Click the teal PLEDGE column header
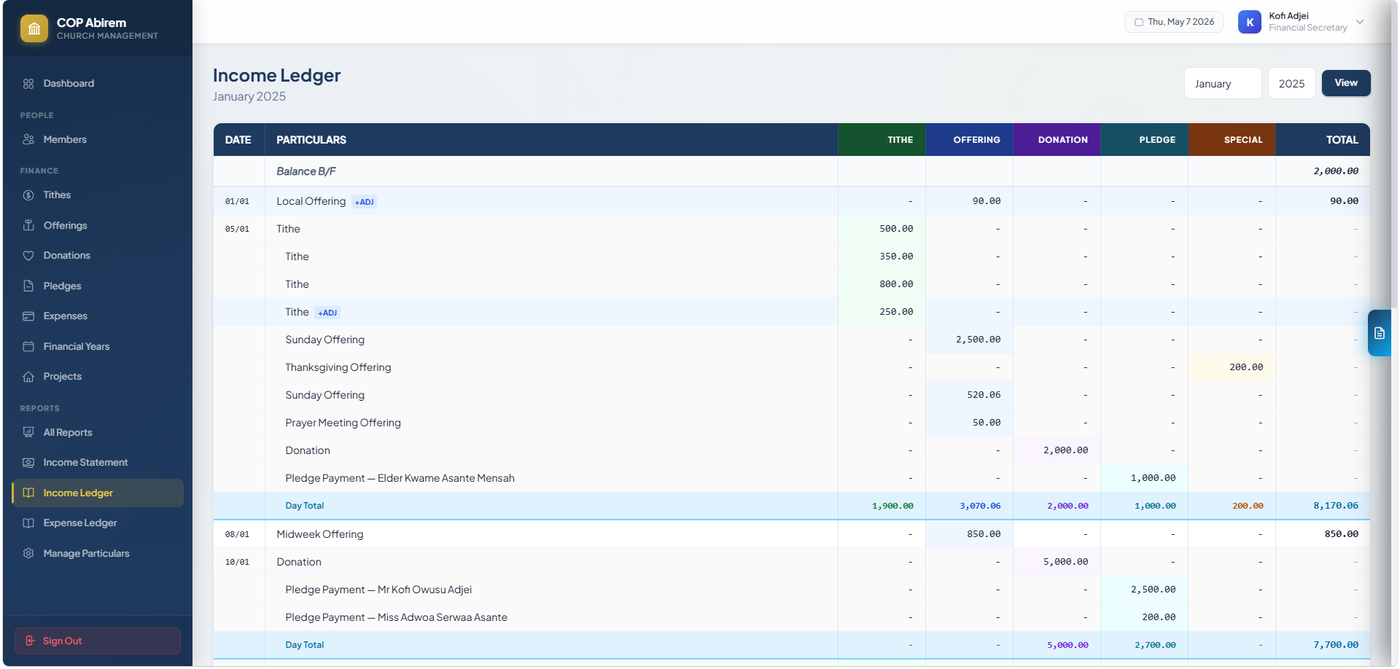 click(1145, 140)
